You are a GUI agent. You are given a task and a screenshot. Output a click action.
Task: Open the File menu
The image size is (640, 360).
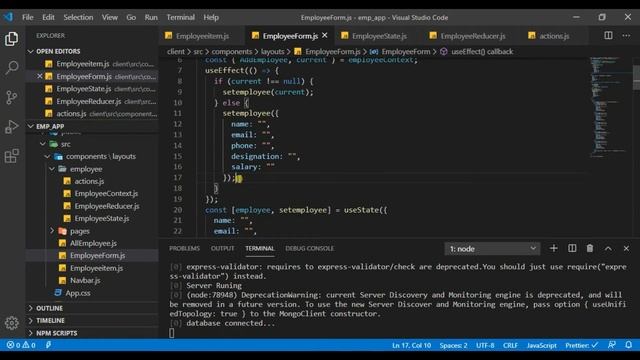coord(28,17)
